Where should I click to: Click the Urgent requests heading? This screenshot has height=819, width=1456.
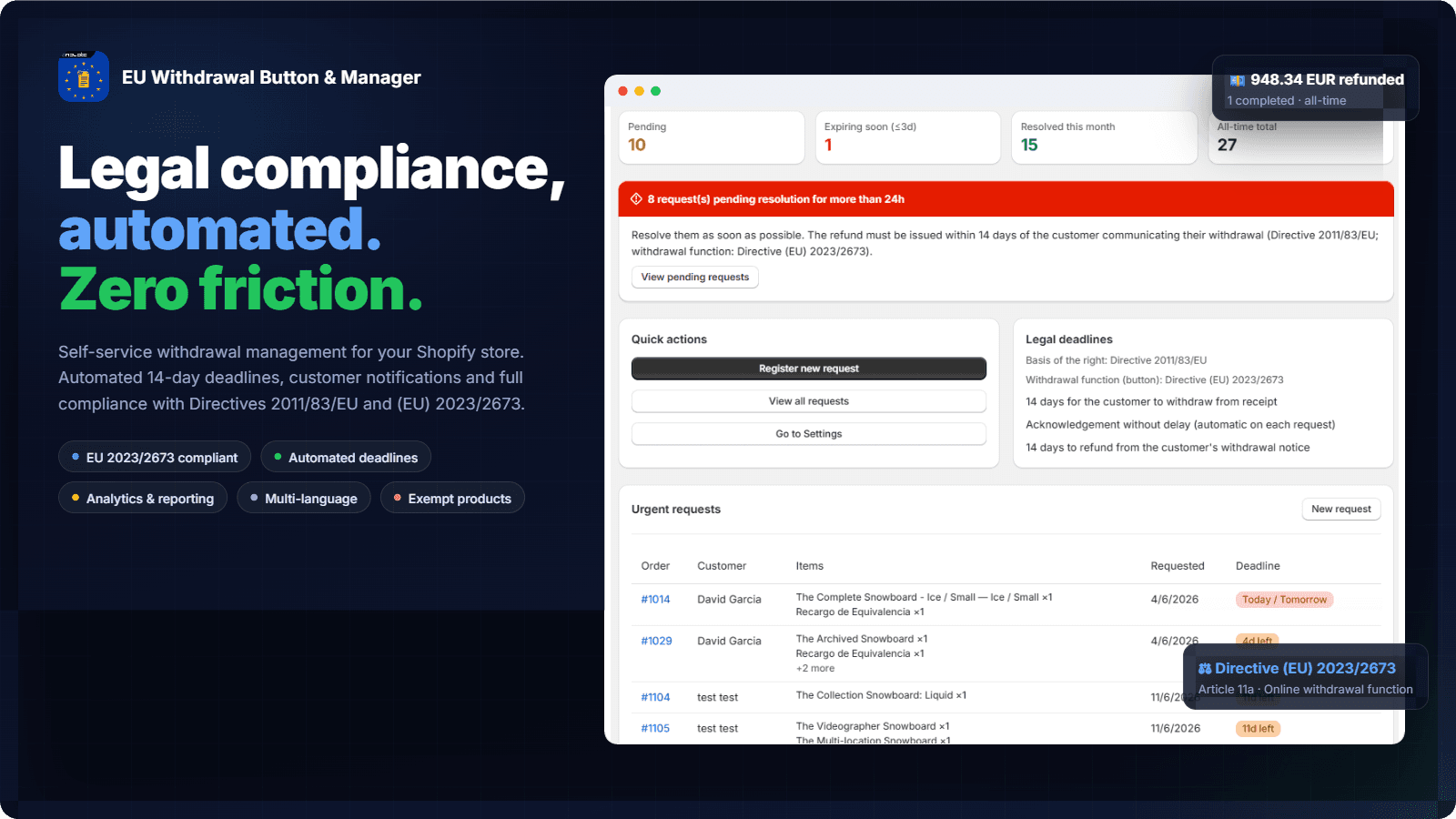click(x=676, y=510)
